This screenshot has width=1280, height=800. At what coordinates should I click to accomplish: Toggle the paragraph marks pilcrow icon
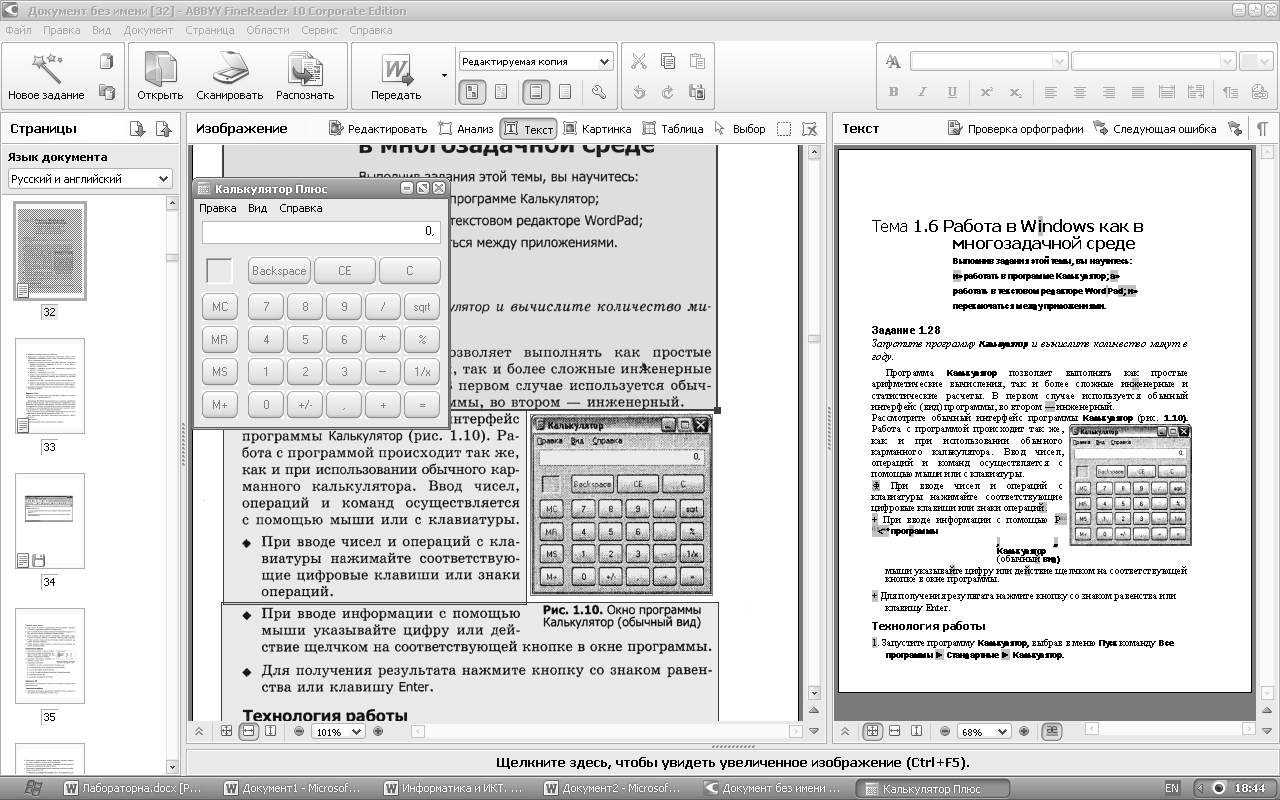pyautogui.click(x=1262, y=129)
